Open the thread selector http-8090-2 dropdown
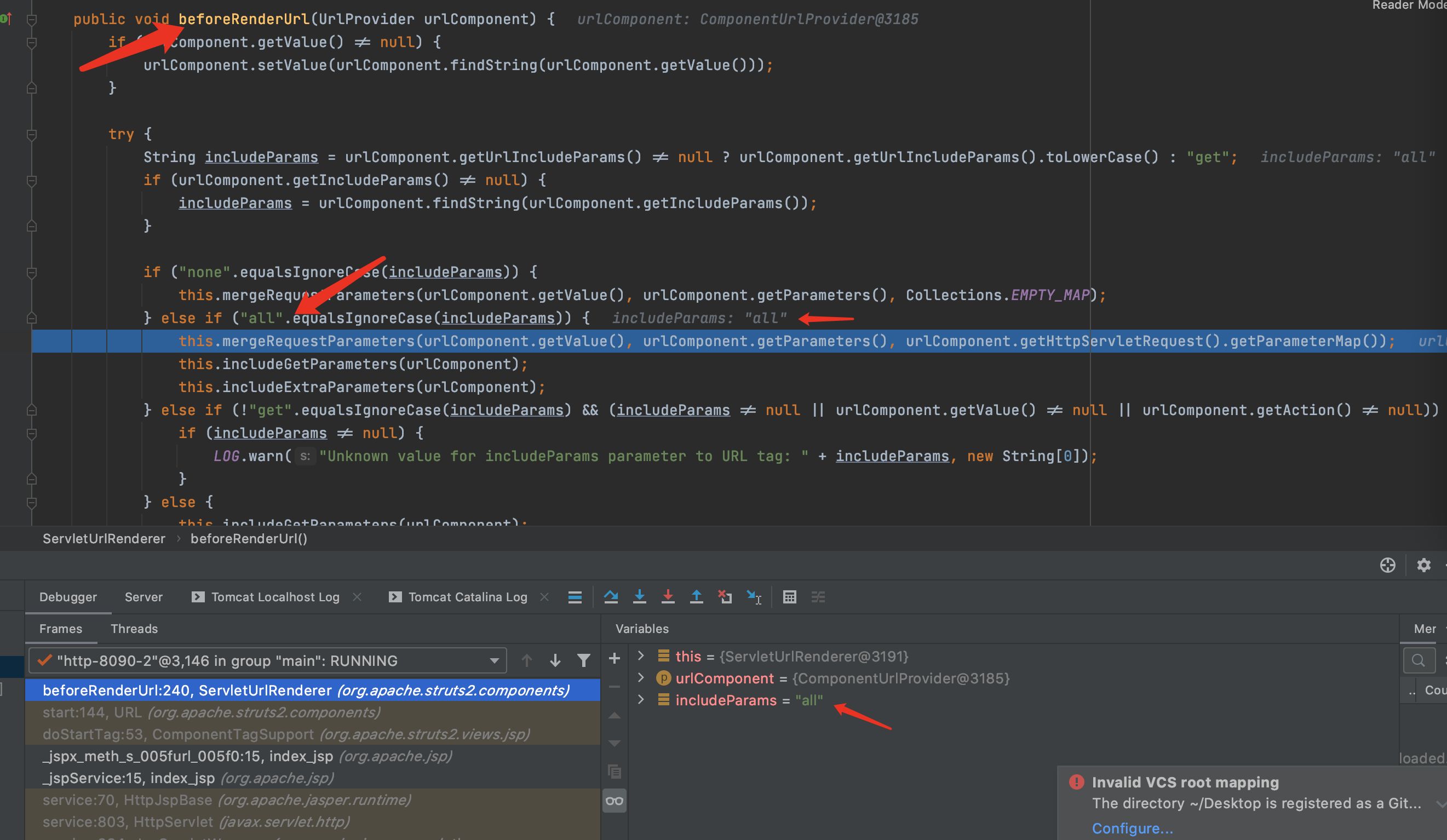Screen dimensions: 1447x840 [x=268, y=661]
